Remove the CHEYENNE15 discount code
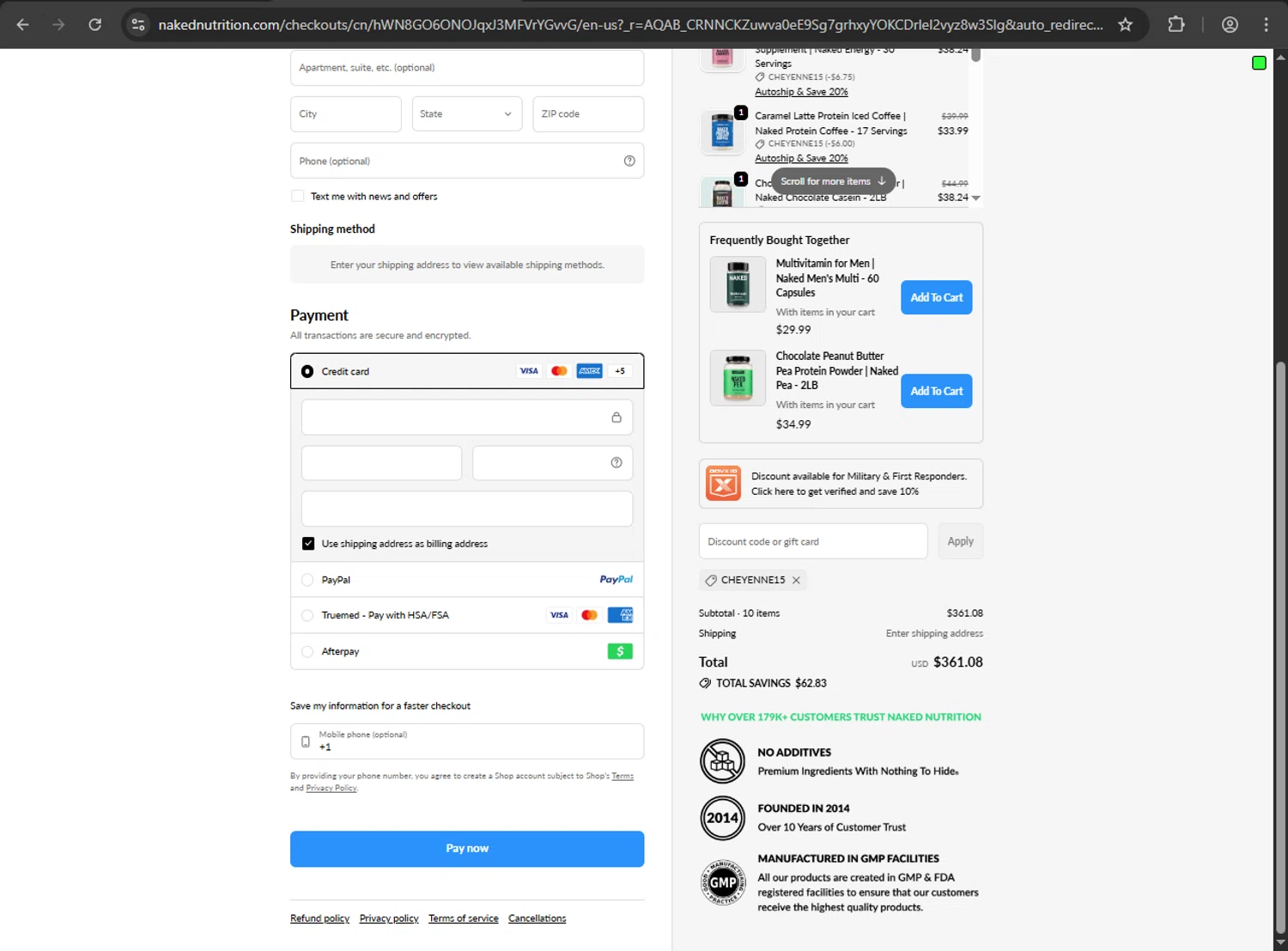 [x=796, y=581]
